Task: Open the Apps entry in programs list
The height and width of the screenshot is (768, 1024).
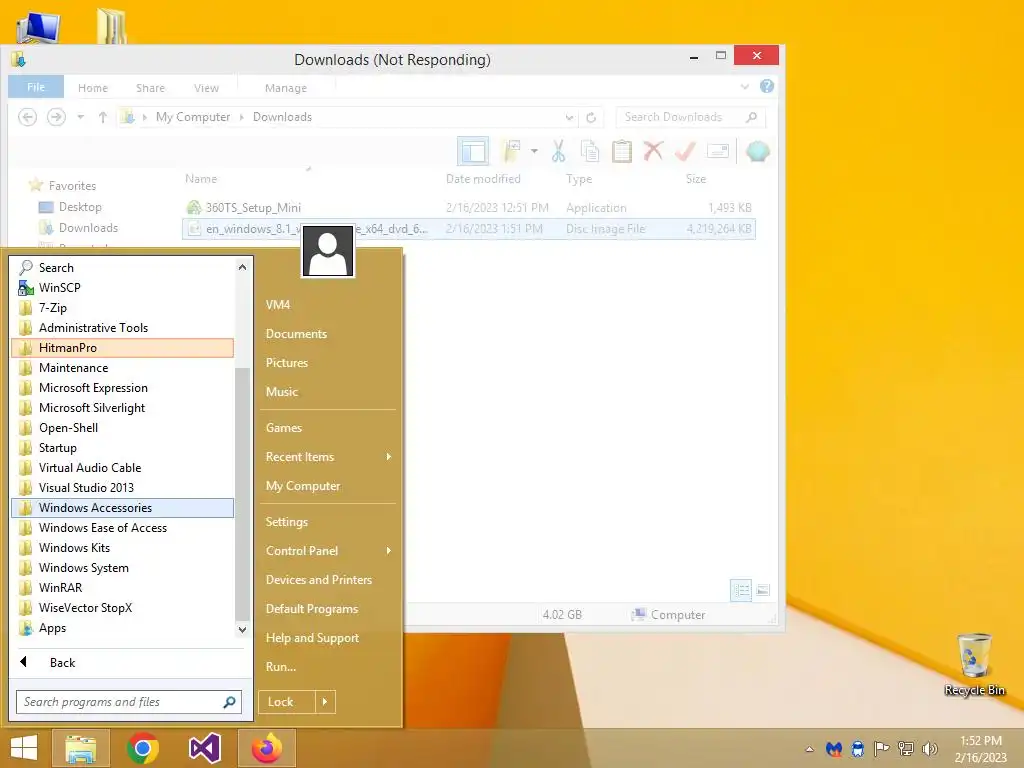Action: click(123, 628)
